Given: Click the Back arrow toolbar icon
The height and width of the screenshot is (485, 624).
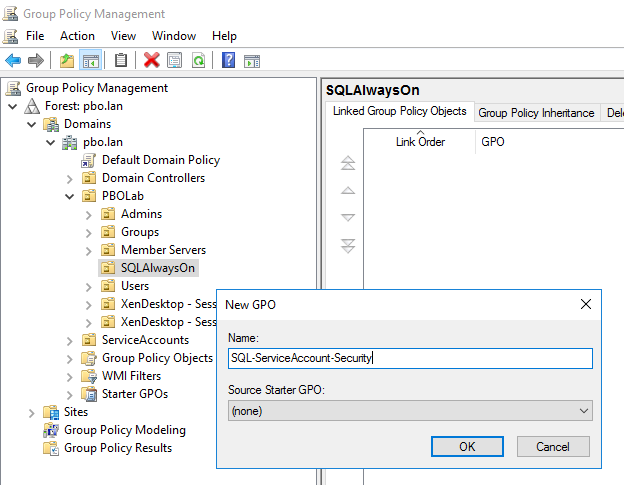Looking at the screenshot, I should point(13,61).
